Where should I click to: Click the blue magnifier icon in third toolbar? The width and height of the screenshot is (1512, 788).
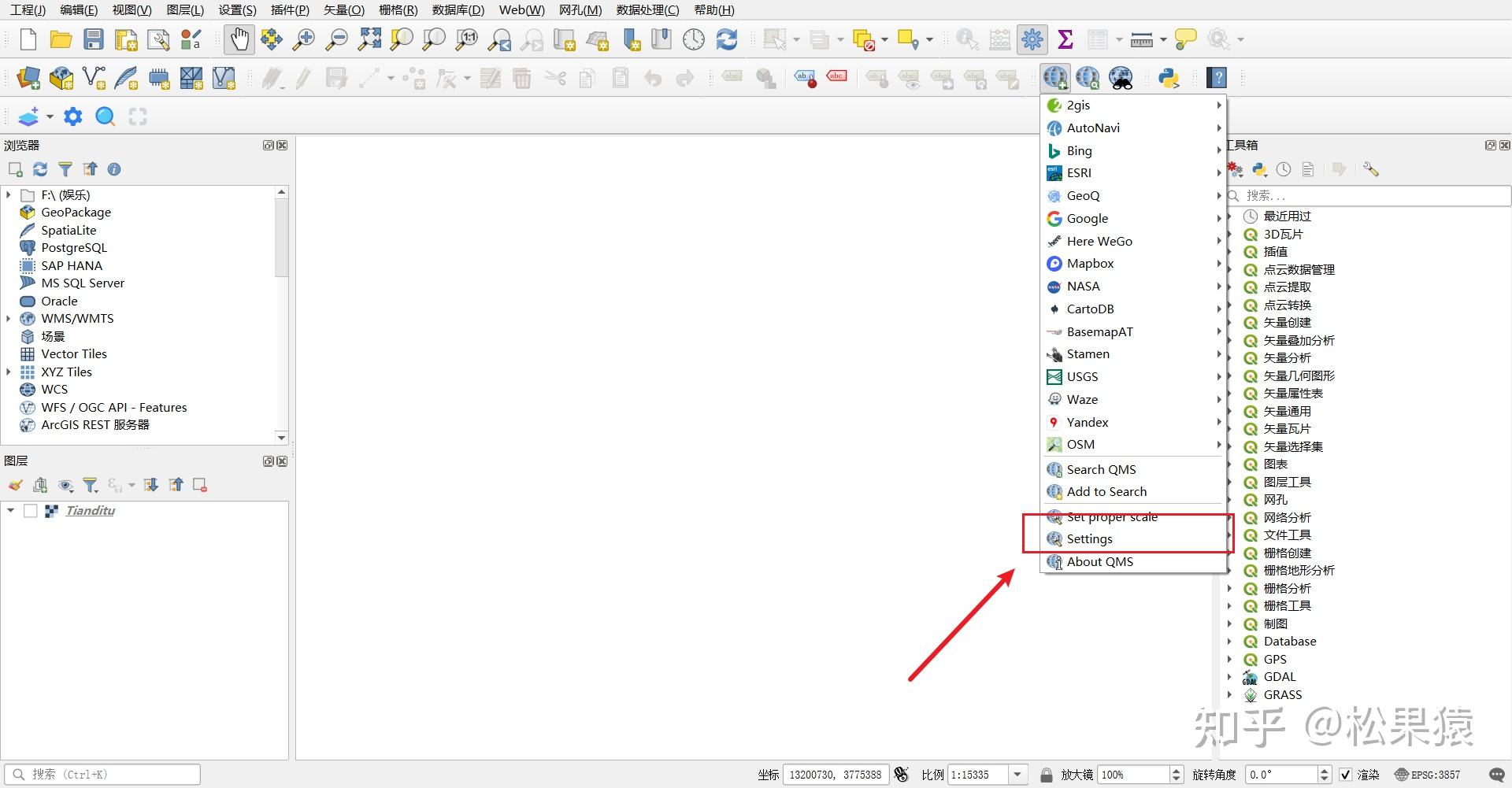pos(106,117)
